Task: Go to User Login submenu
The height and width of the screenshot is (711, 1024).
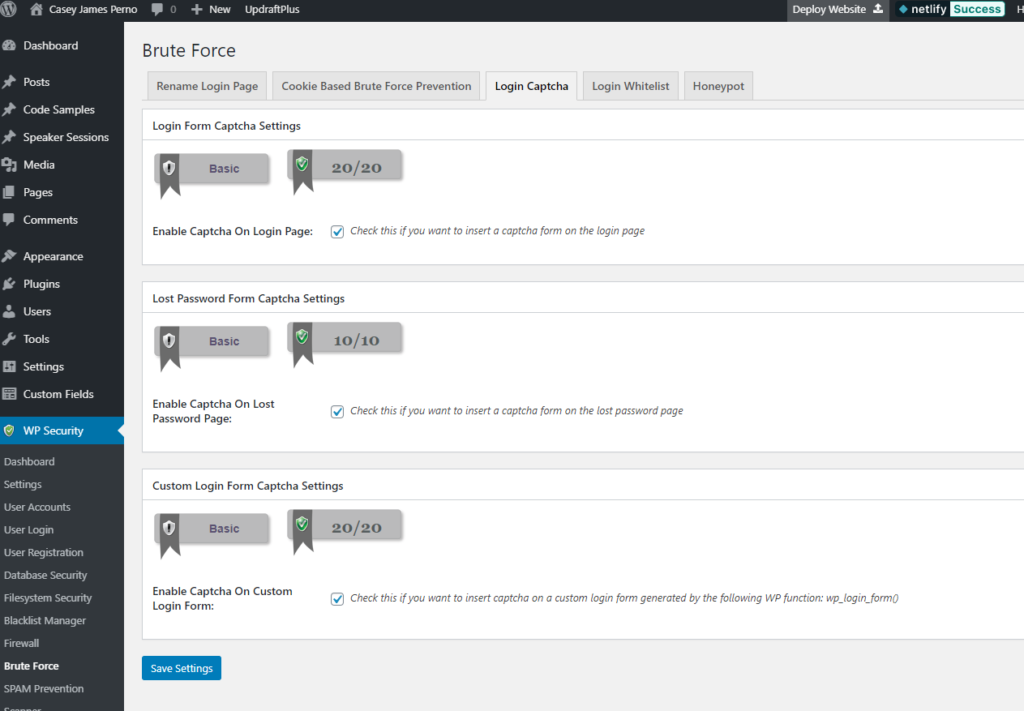Action: point(29,530)
